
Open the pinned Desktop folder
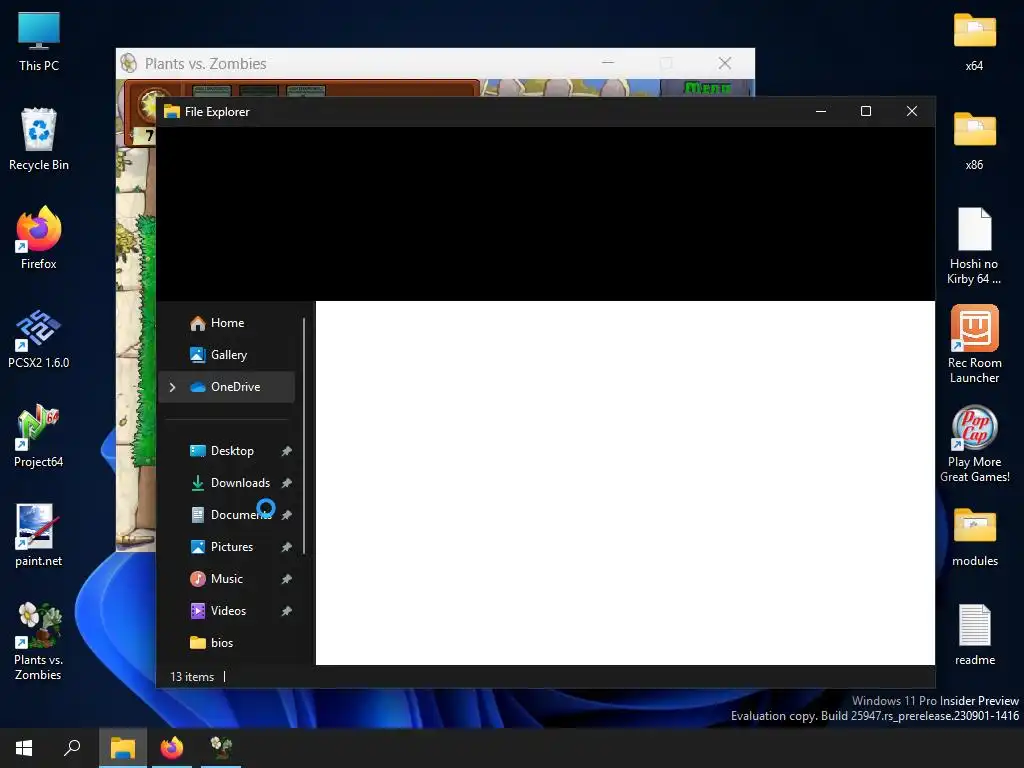pos(226,451)
